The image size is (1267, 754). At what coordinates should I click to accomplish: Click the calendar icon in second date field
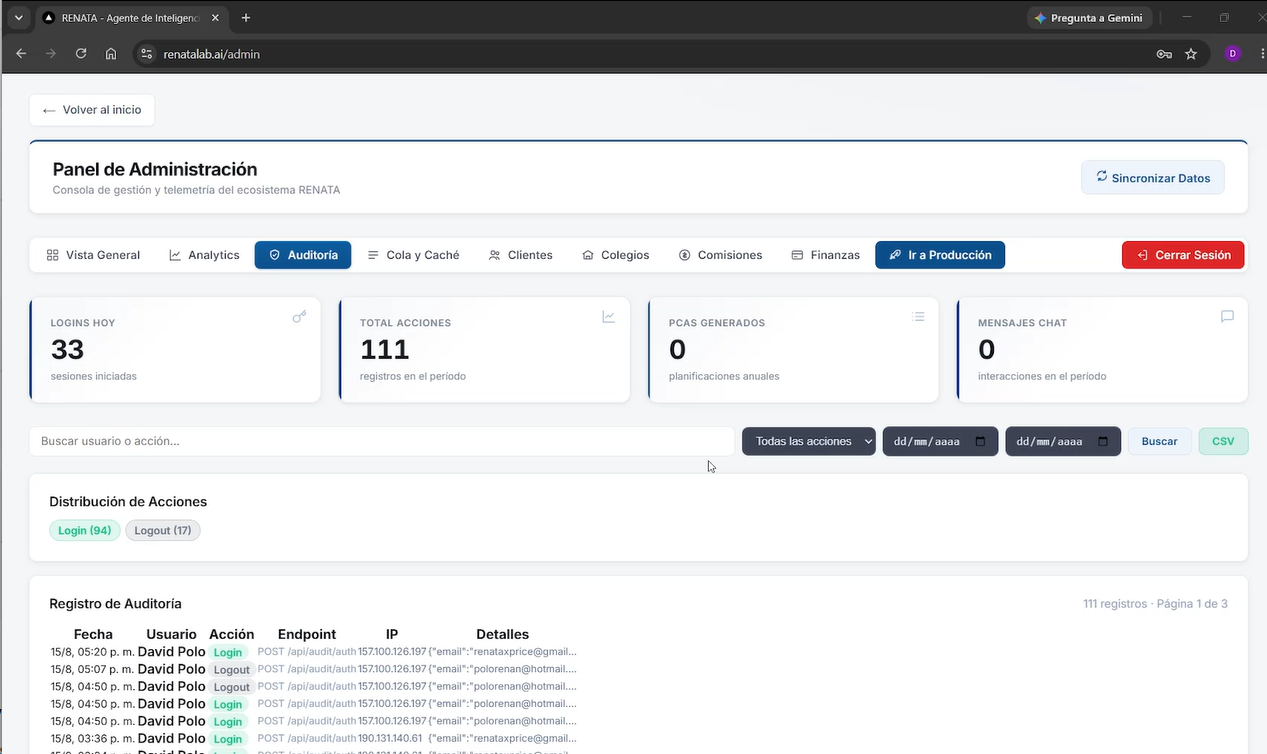pyautogui.click(x=1103, y=441)
